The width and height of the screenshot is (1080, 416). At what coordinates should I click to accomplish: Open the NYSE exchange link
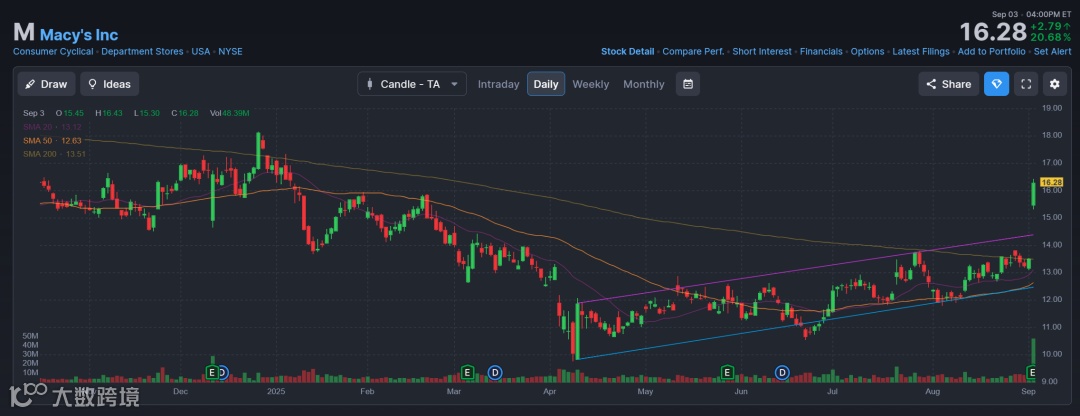(230, 52)
